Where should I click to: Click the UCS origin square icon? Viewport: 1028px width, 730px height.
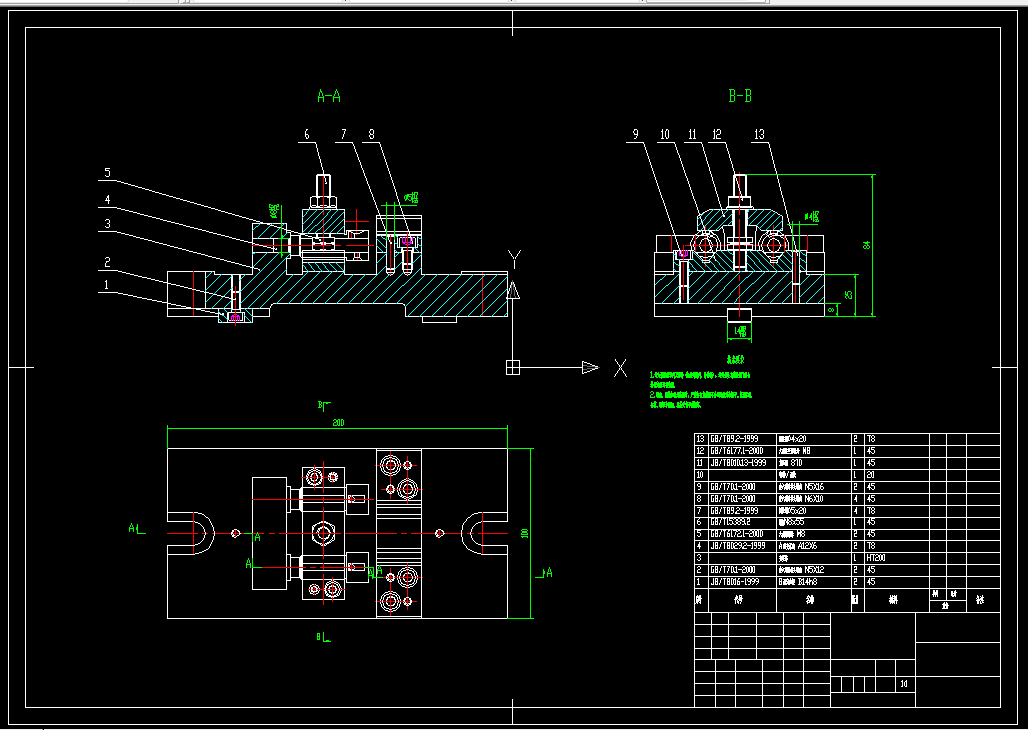coord(513,368)
